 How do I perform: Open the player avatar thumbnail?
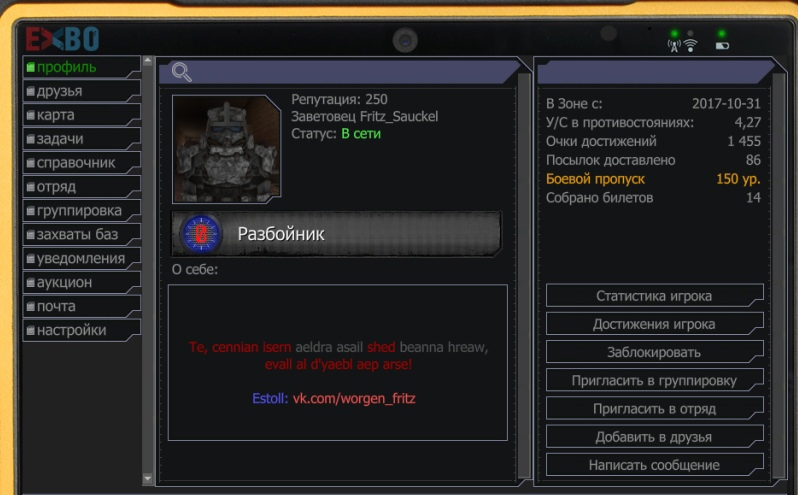pos(226,149)
